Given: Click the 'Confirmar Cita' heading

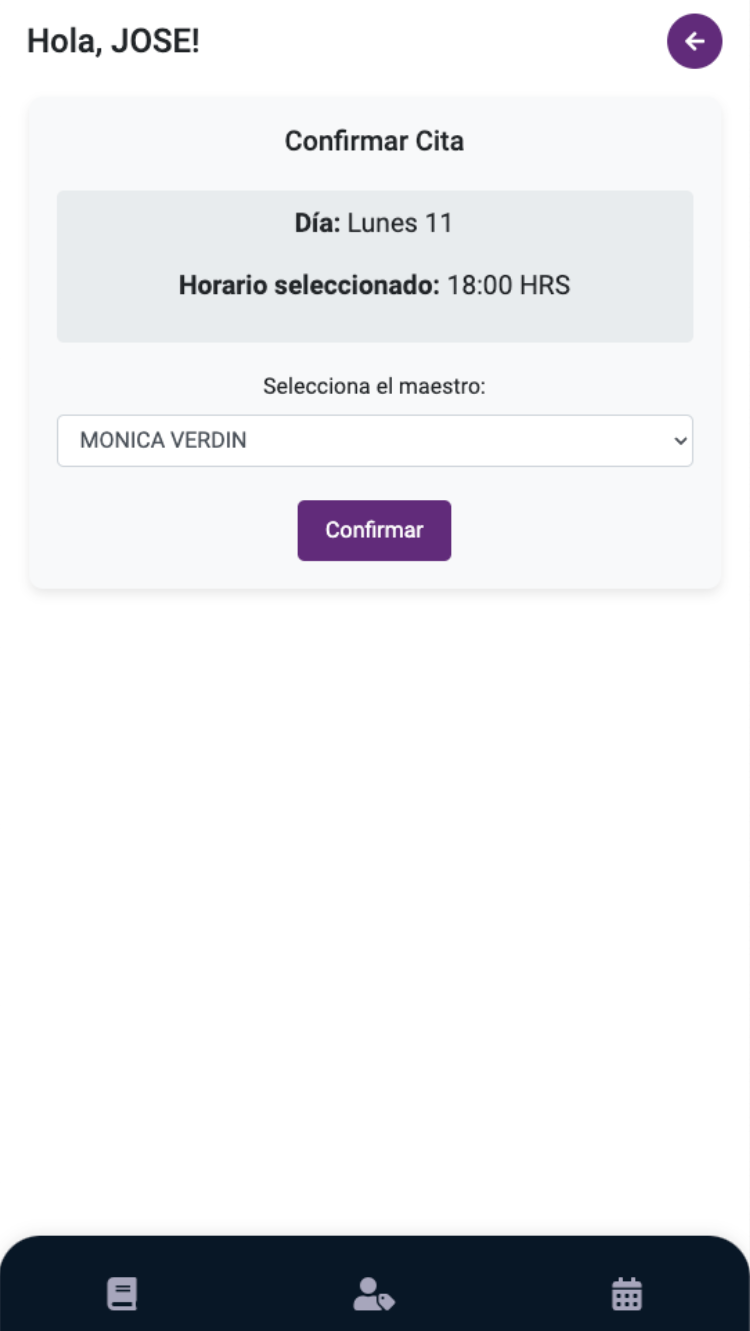Looking at the screenshot, I should (x=374, y=141).
